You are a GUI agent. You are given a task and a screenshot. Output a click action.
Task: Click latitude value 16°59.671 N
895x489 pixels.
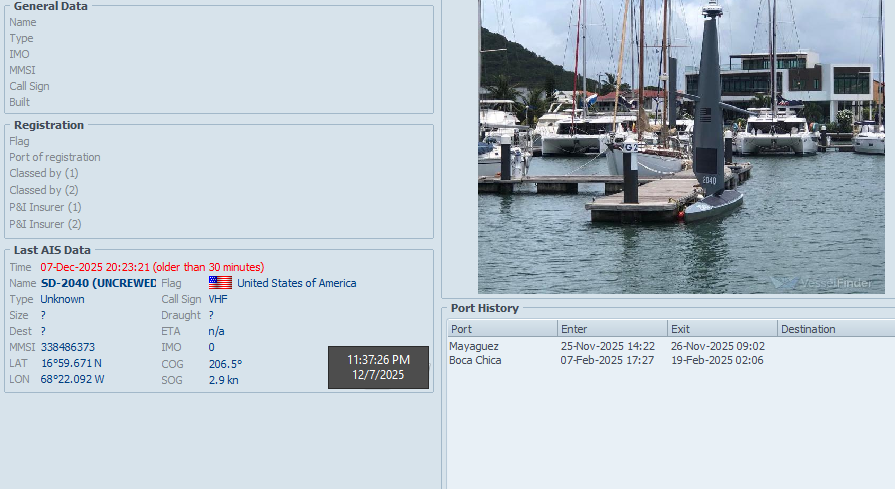point(71,363)
